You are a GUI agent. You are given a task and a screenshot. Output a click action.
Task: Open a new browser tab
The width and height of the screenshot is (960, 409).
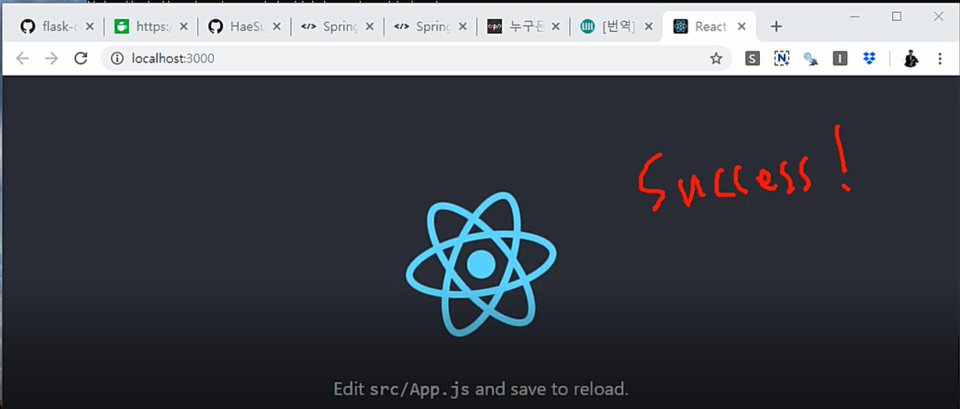coord(776,27)
